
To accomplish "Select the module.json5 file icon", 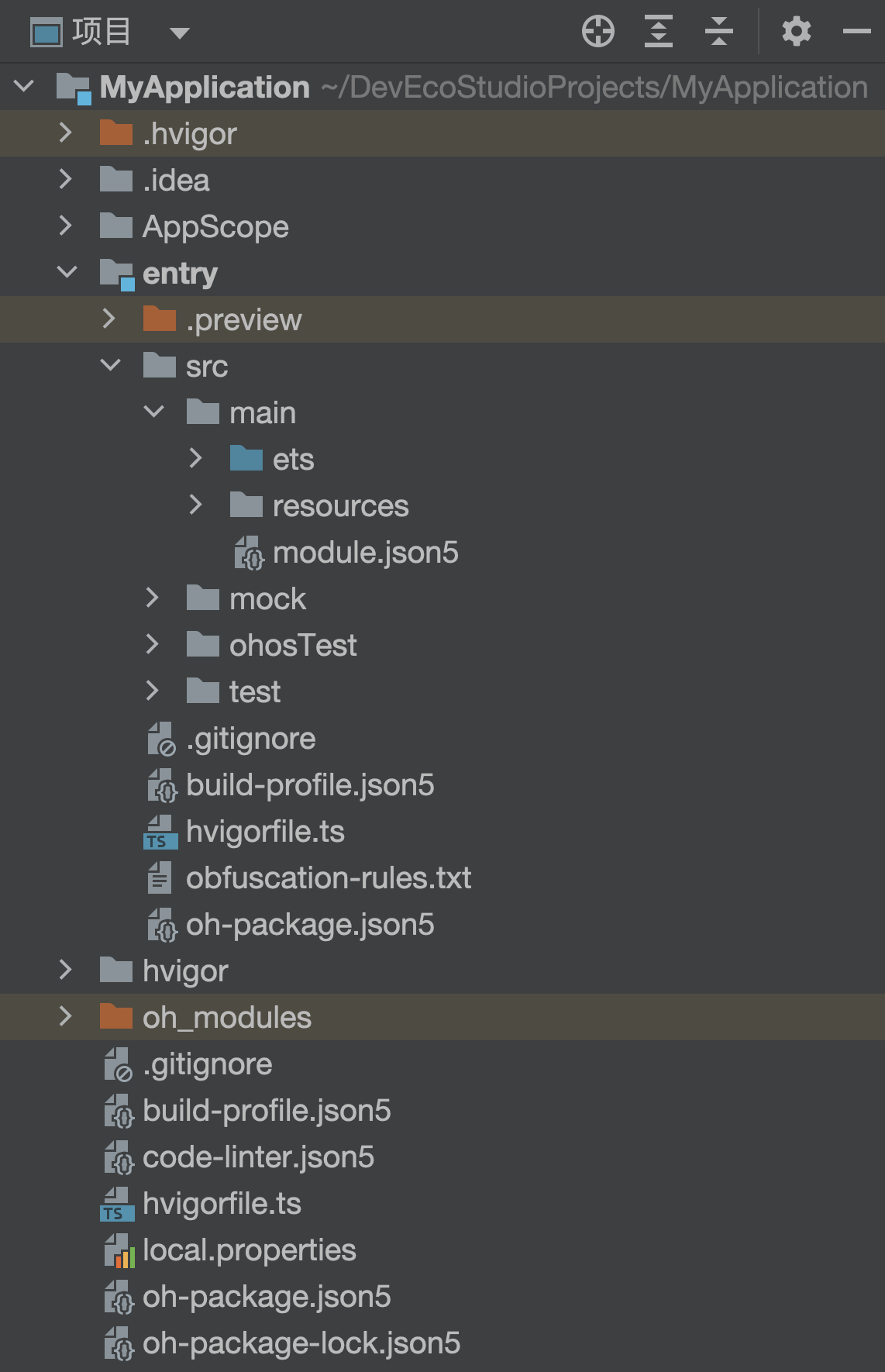I will 250,553.
